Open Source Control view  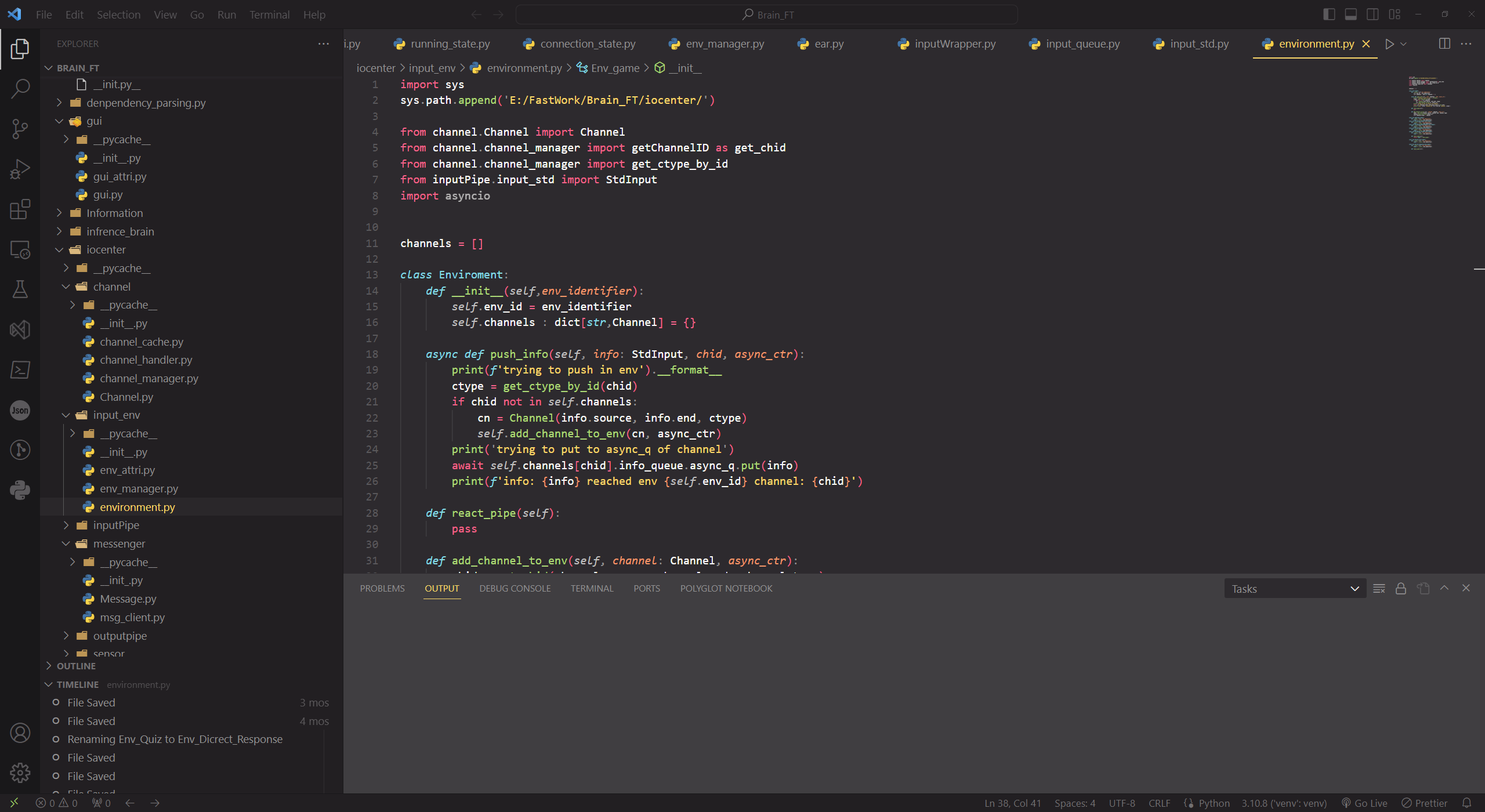tap(20, 129)
